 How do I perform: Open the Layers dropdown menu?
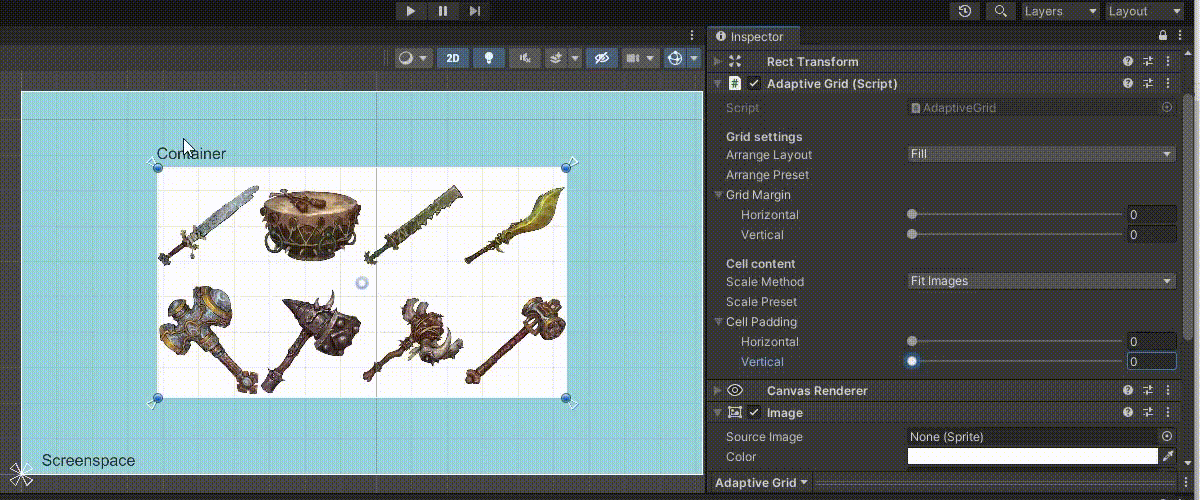point(1060,11)
